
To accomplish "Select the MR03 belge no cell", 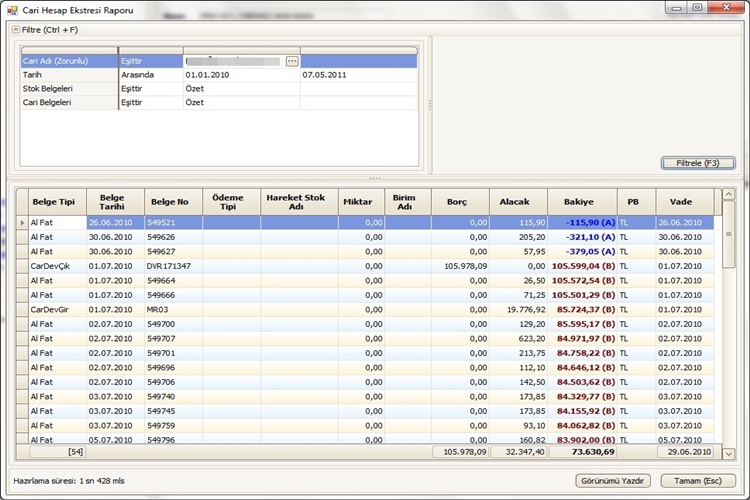I will click(x=173, y=310).
